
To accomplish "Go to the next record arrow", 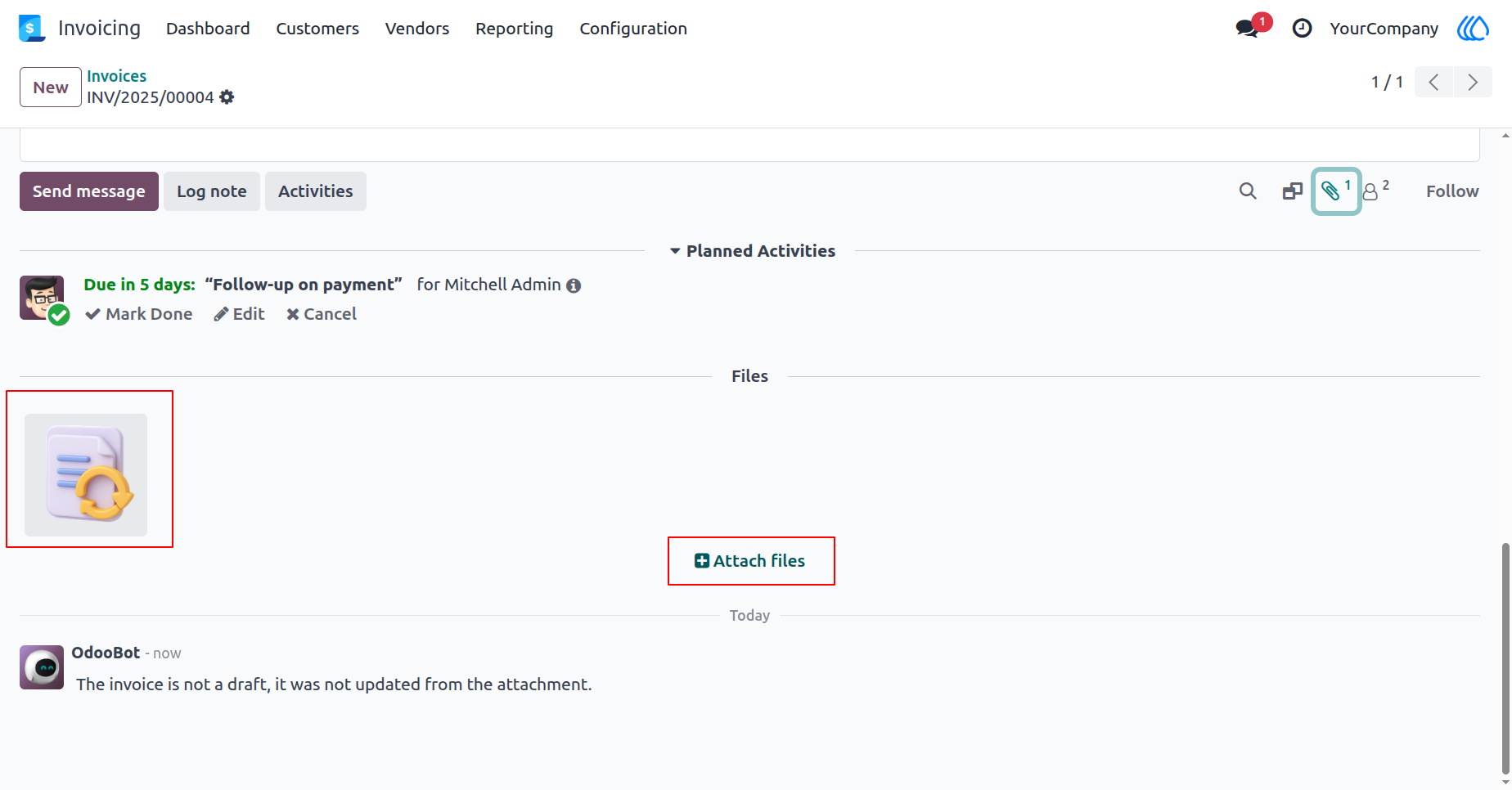I will pos(1473,82).
